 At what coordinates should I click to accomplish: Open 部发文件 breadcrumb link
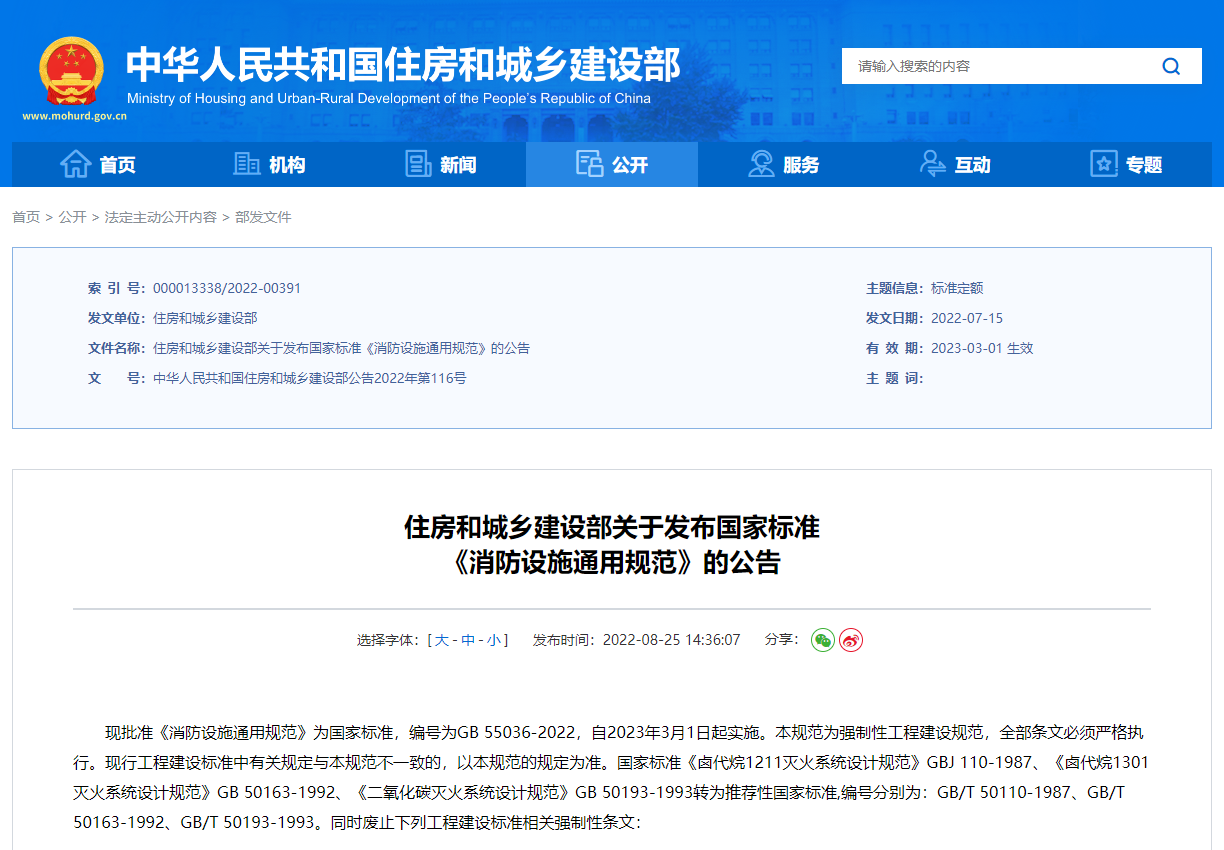[263, 217]
